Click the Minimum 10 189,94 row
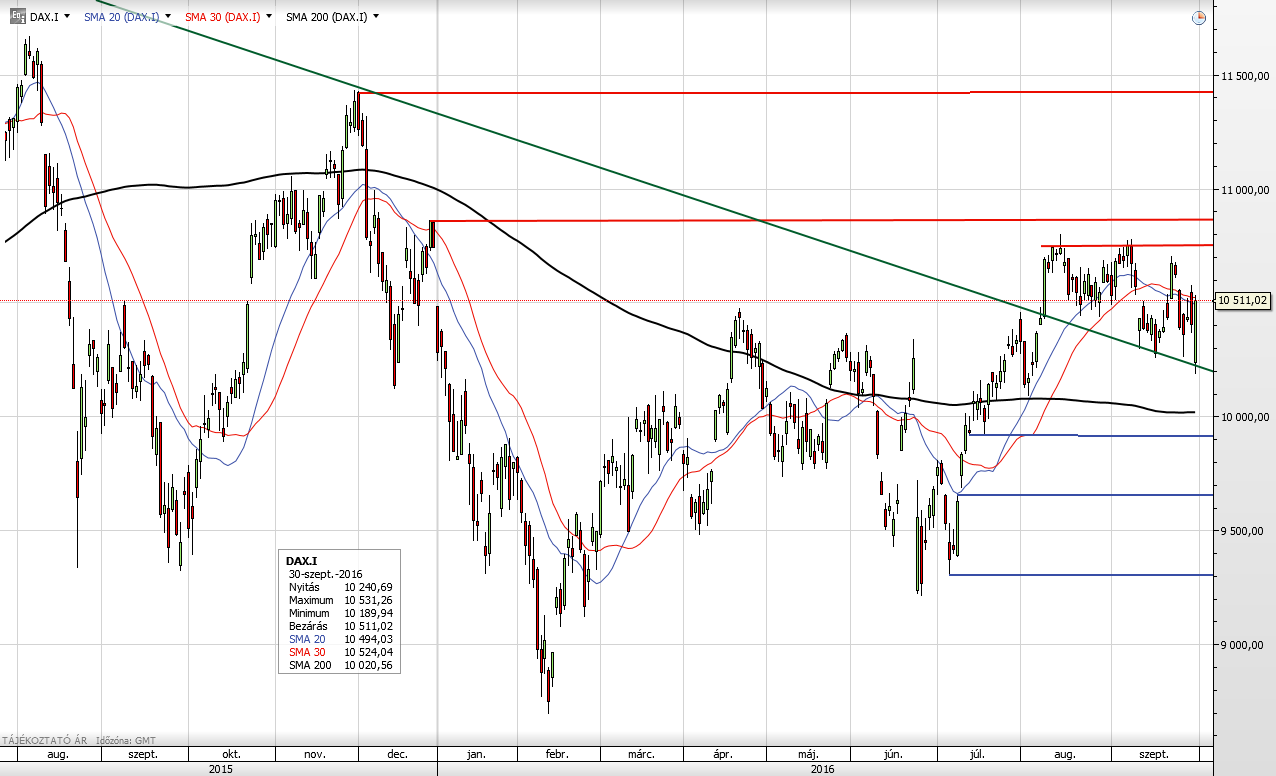Screen dimensions: 1276x776 340,613
